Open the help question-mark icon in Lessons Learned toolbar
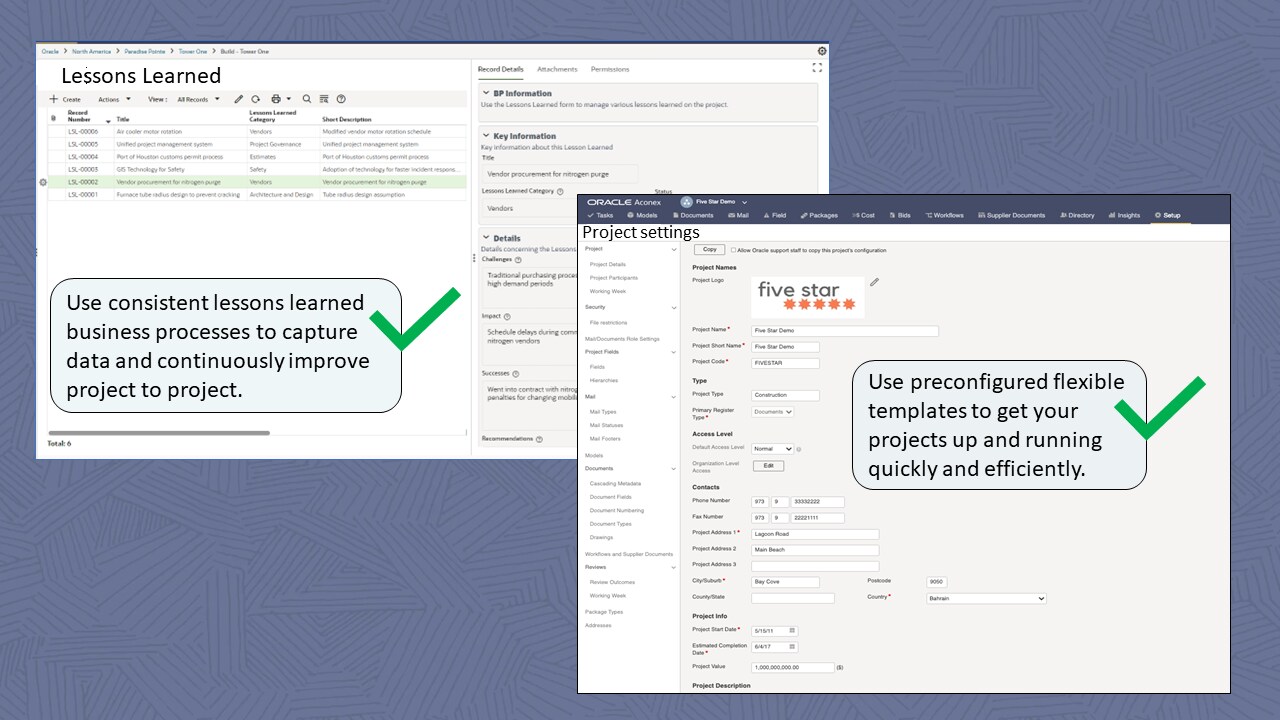The image size is (1280, 720). 341,99
